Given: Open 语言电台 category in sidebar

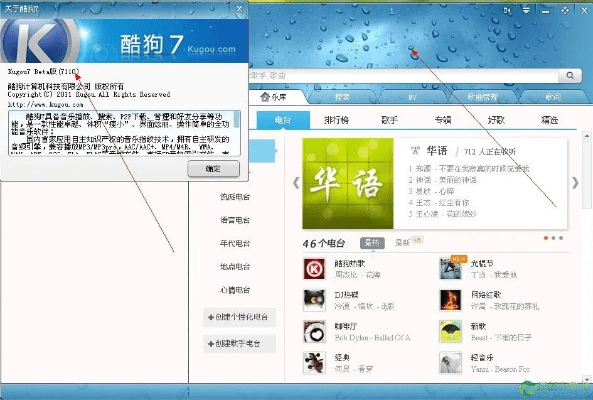Looking at the screenshot, I should (235, 220).
